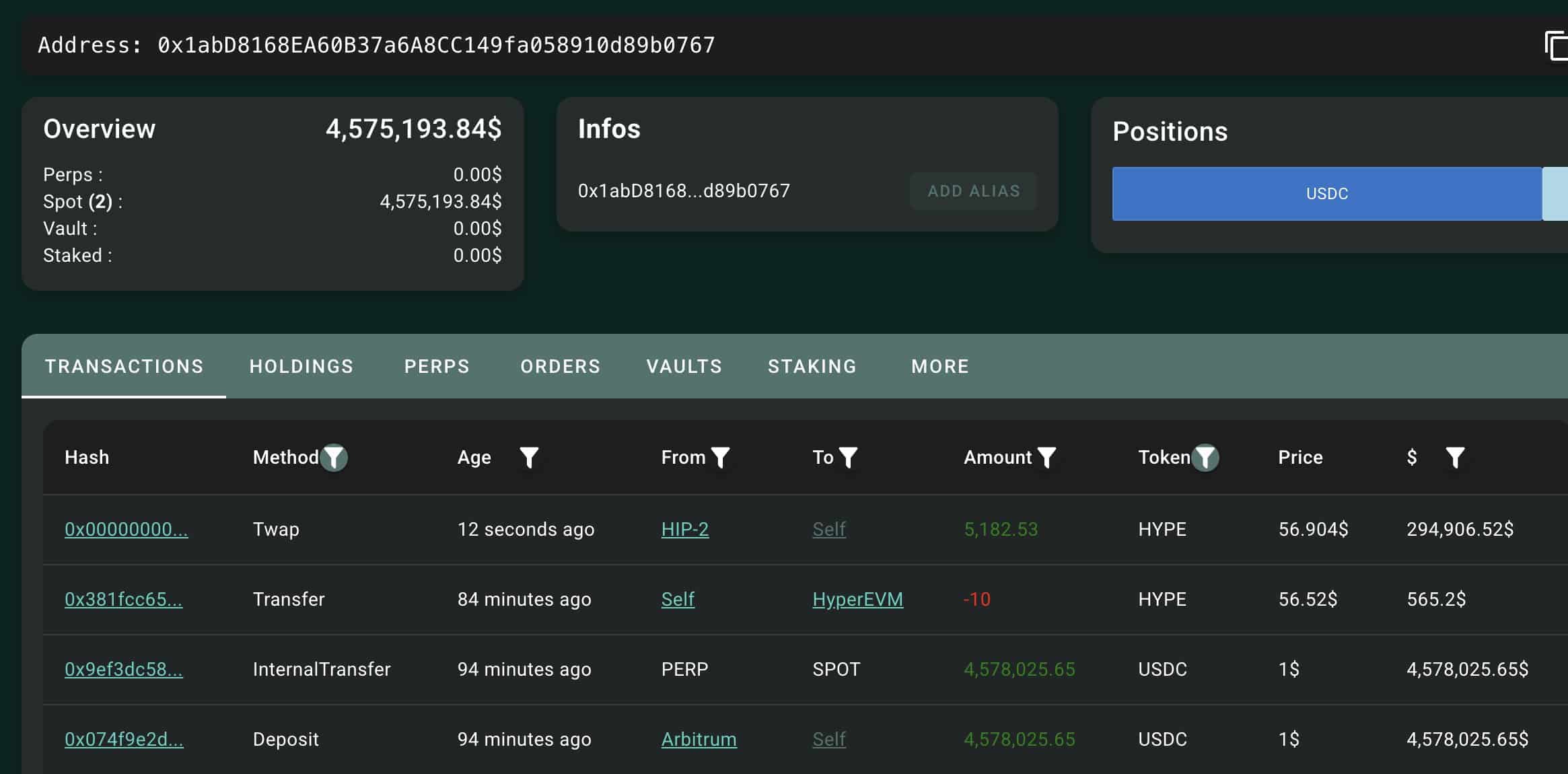The image size is (1568, 774).
Task: Open the HIP-2 address link
Action: [x=684, y=529]
